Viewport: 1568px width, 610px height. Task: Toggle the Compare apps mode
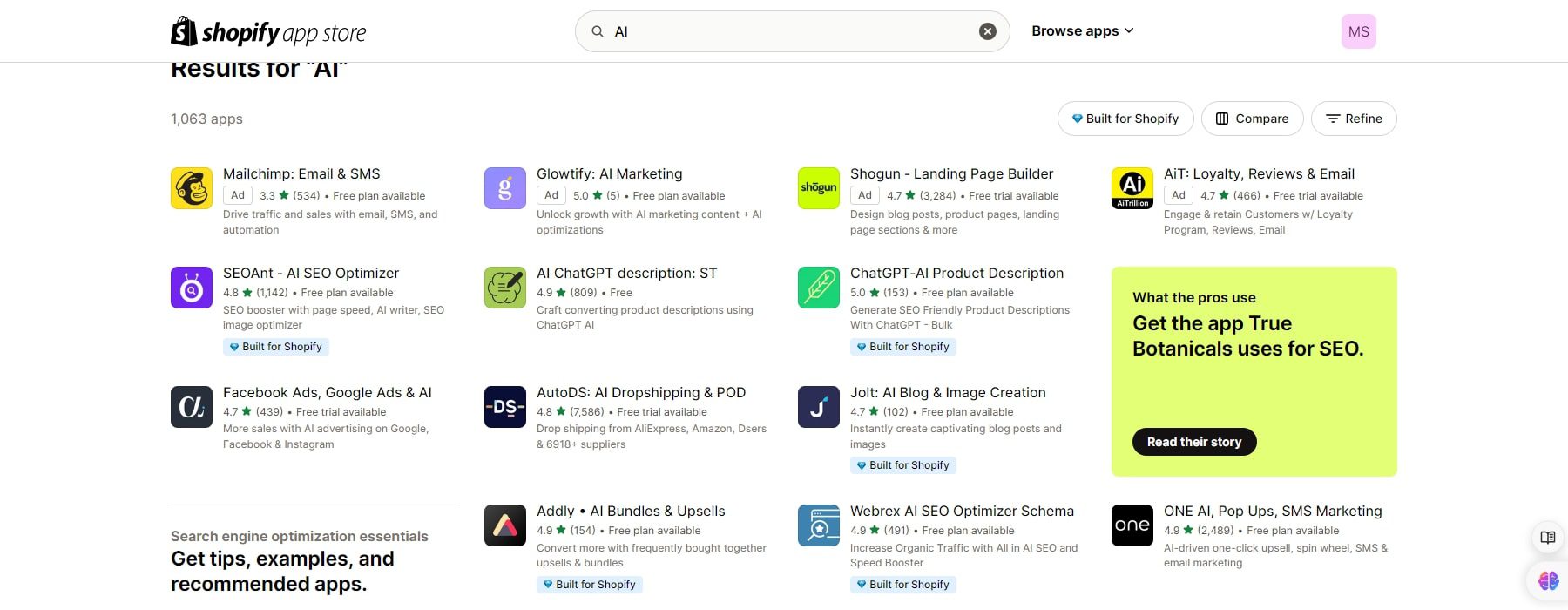[x=1252, y=119]
